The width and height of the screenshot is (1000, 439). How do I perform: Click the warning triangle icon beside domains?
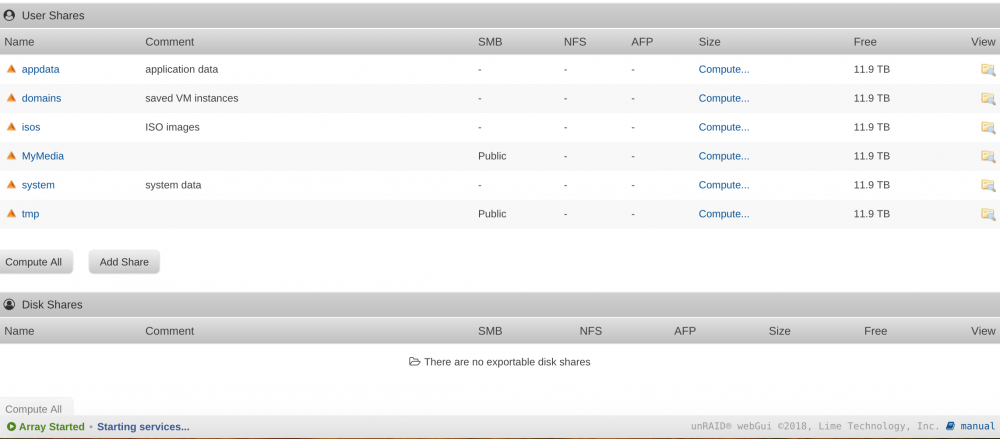tap(11, 98)
